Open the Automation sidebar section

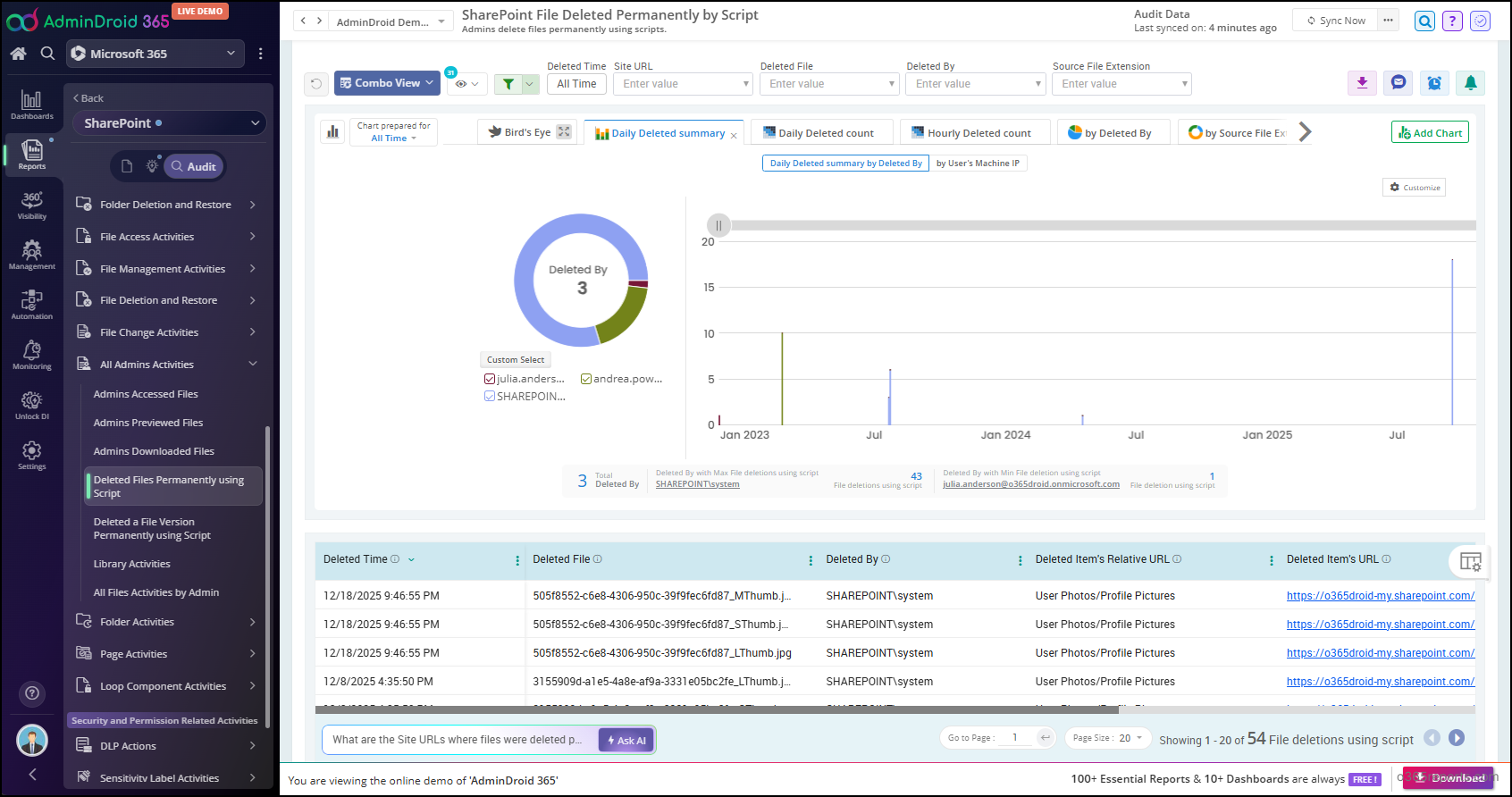(x=31, y=305)
